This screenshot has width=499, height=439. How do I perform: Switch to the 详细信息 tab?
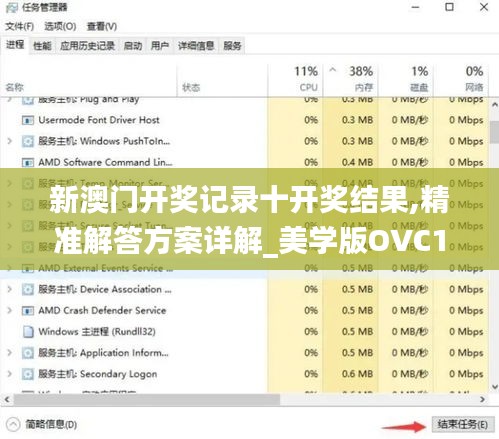(196, 46)
